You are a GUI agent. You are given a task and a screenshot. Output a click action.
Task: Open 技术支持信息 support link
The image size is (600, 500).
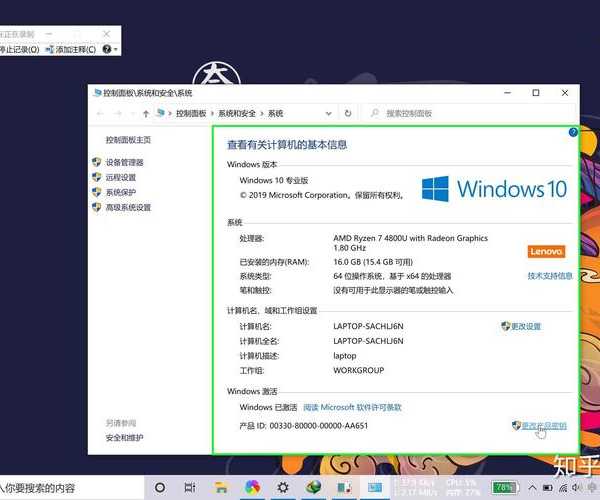pyautogui.click(x=550, y=275)
